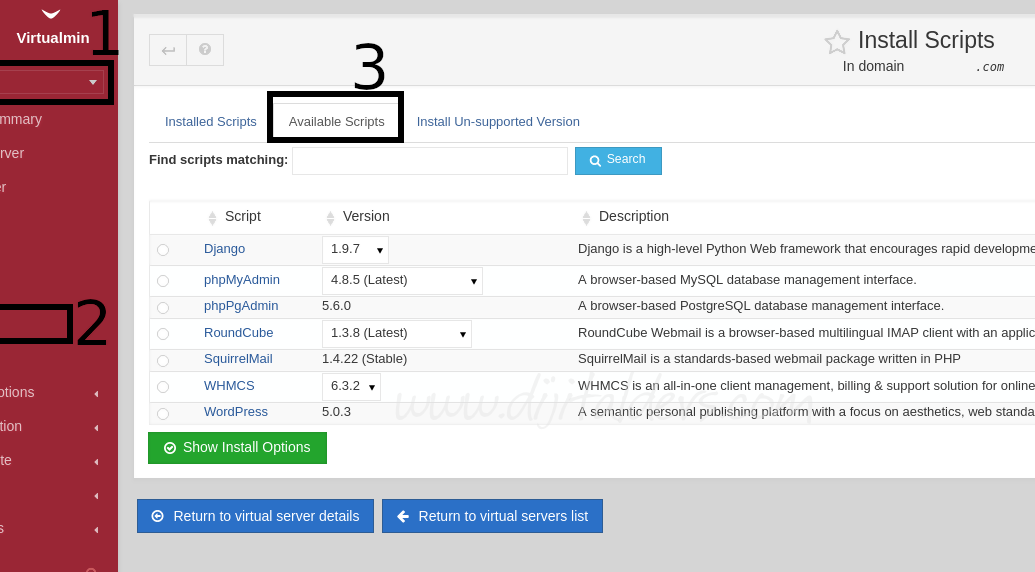Open the Django script link

[x=224, y=249]
